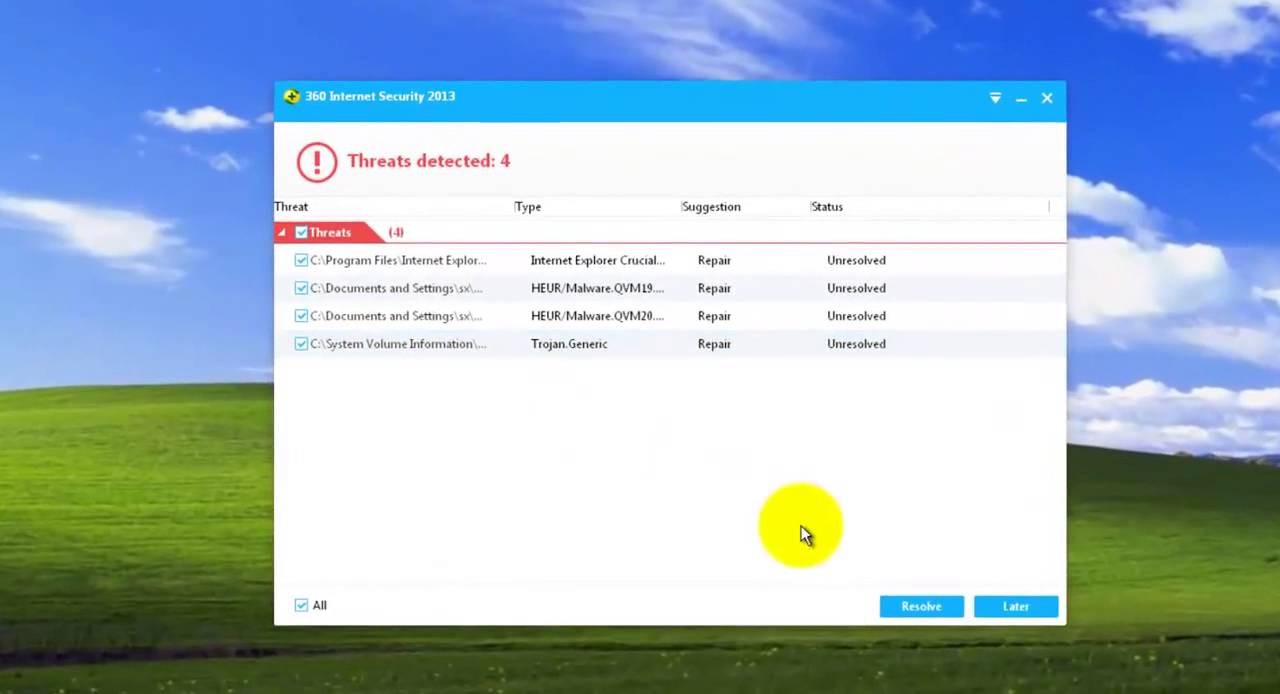
Task: Collapse the Threats group triangle
Action: 281,233
